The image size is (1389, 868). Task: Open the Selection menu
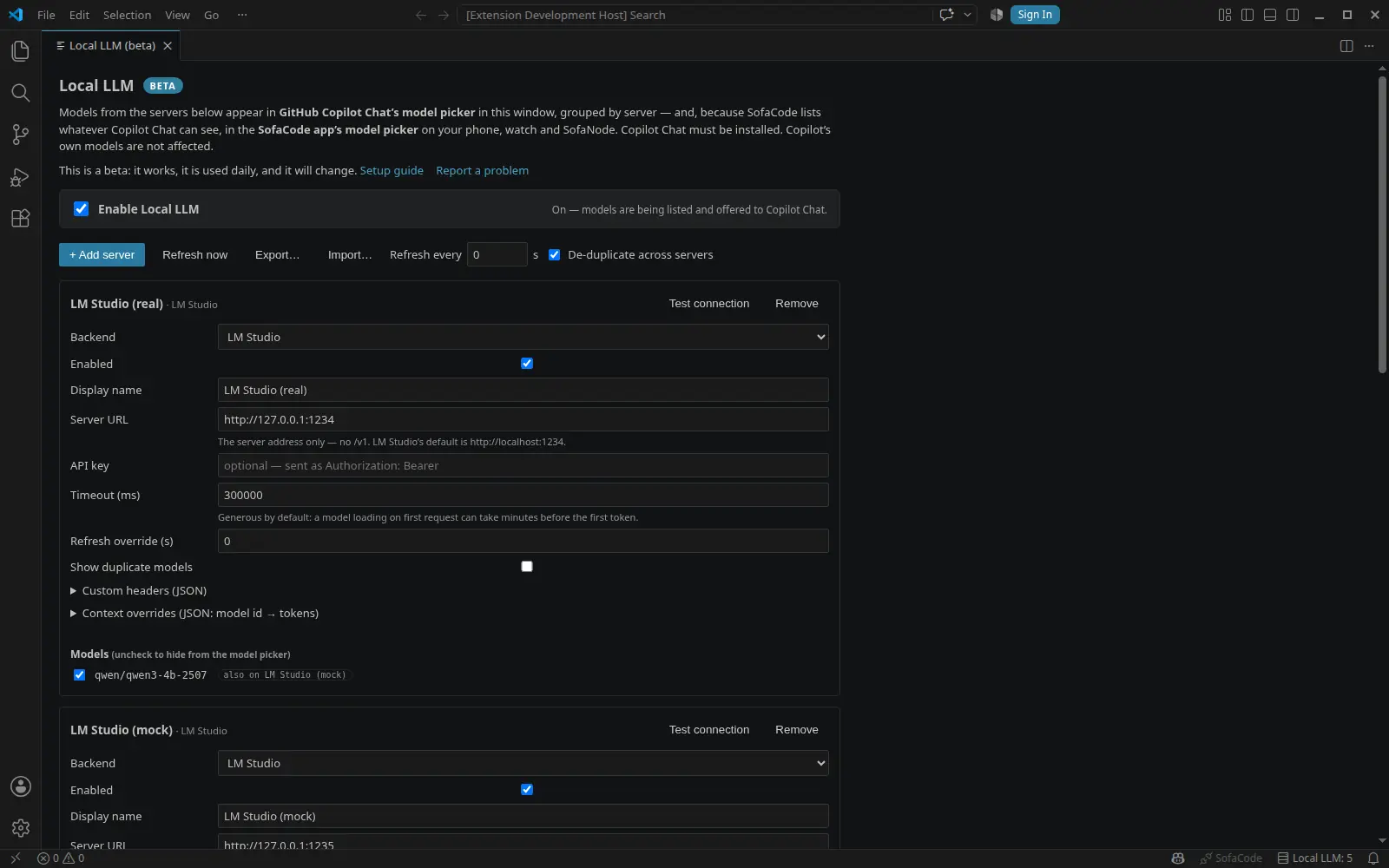(127, 15)
